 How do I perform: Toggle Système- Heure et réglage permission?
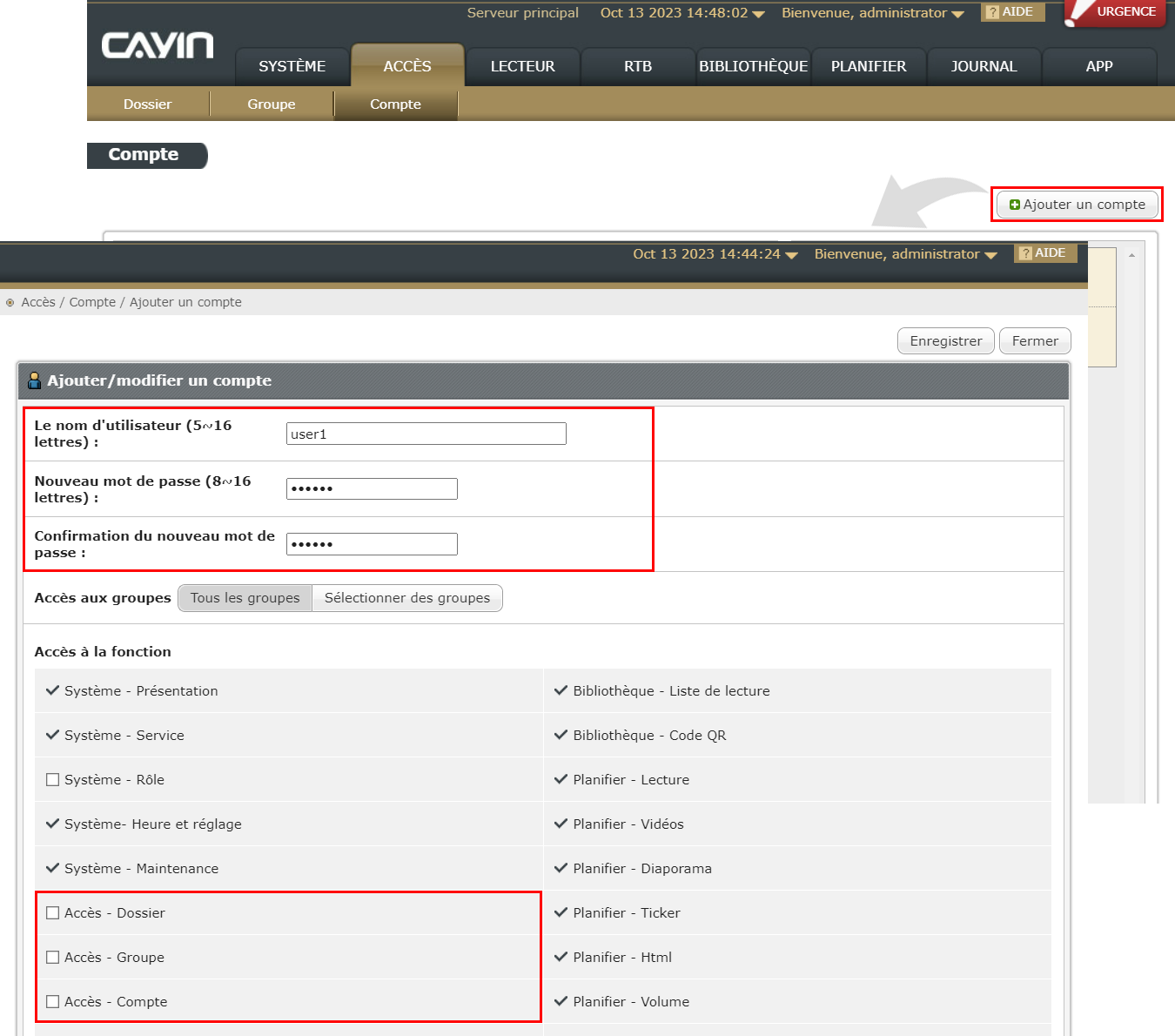pyautogui.click(x=53, y=824)
